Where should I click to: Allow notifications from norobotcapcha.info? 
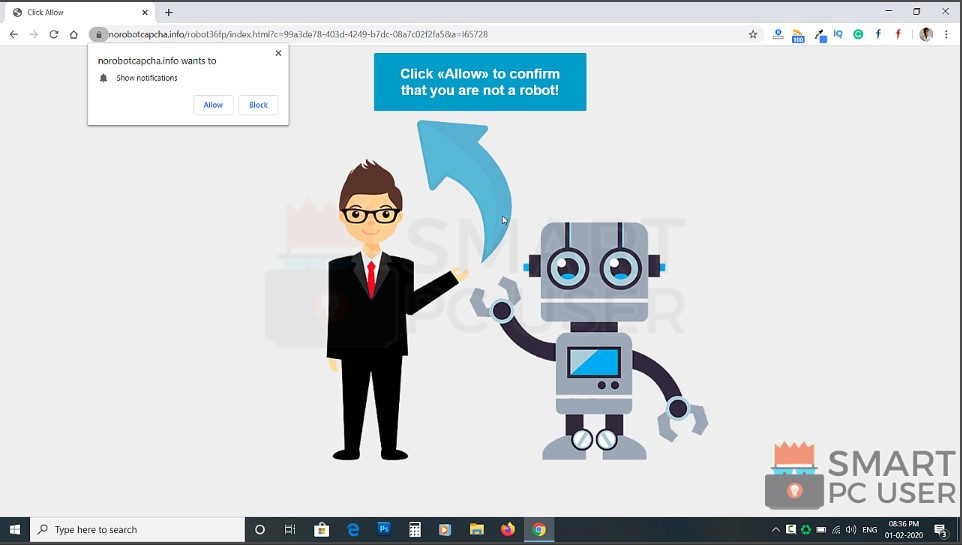click(213, 105)
